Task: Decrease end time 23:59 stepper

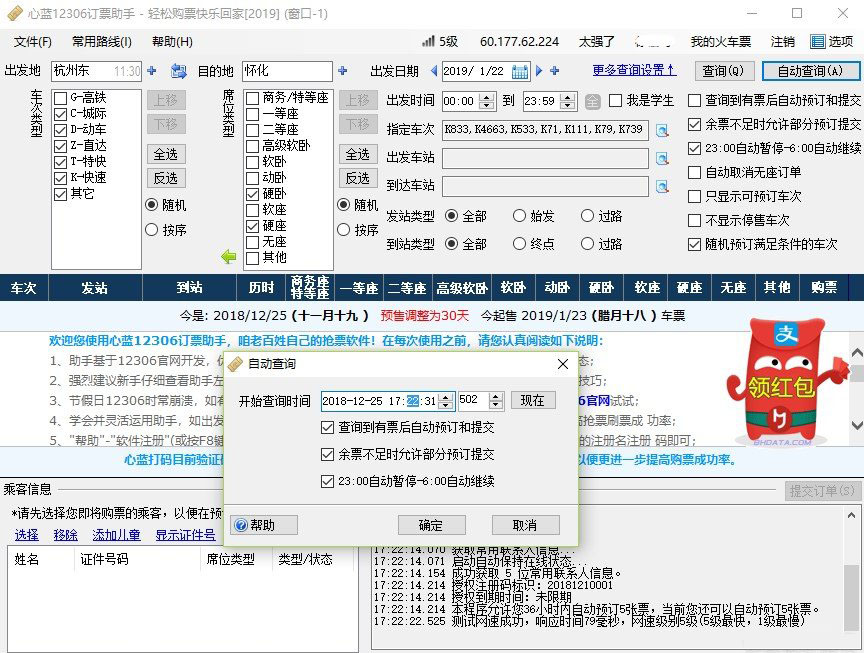Action: [568, 105]
